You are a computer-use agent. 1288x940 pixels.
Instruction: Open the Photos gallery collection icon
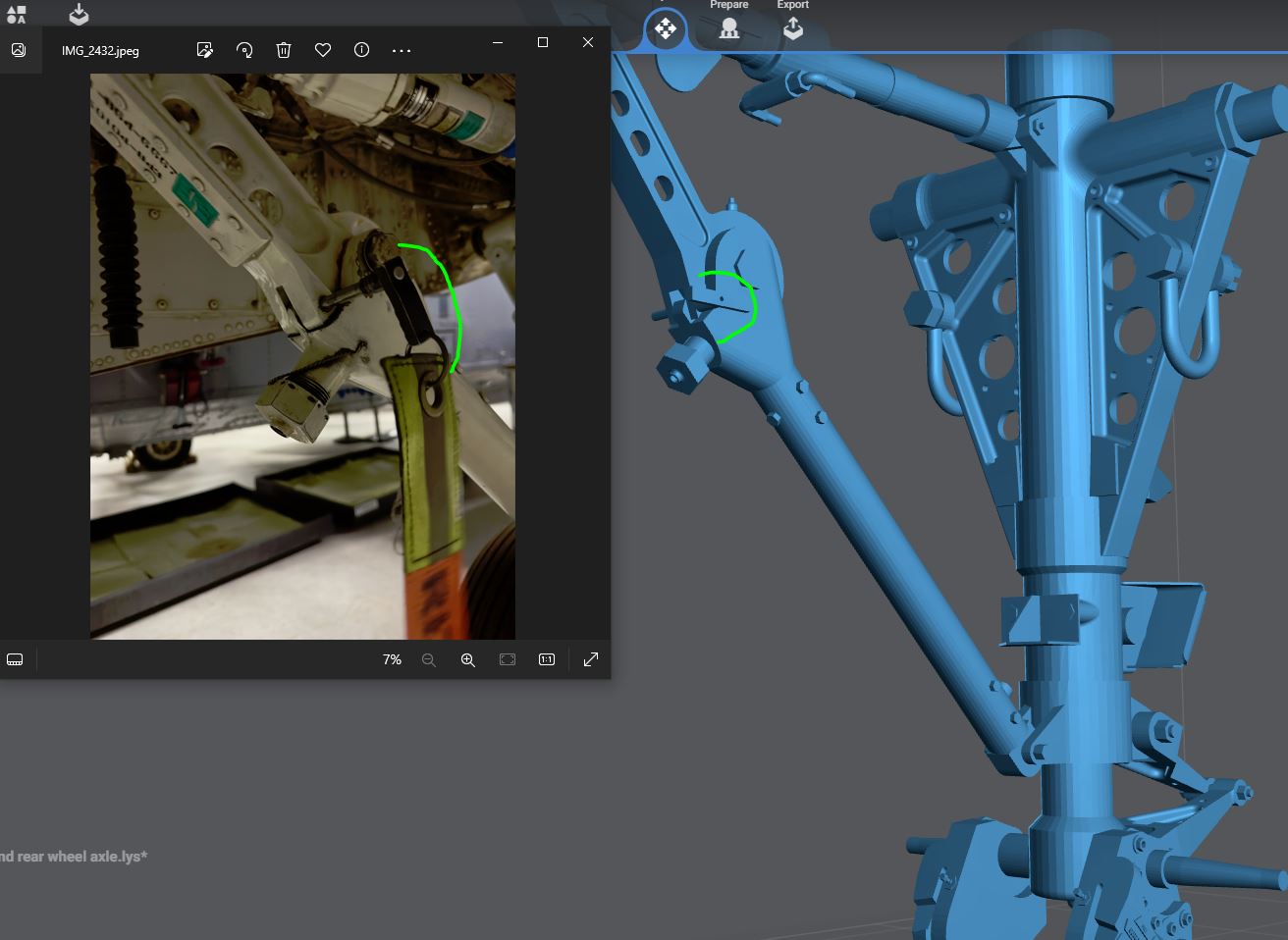point(19,50)
